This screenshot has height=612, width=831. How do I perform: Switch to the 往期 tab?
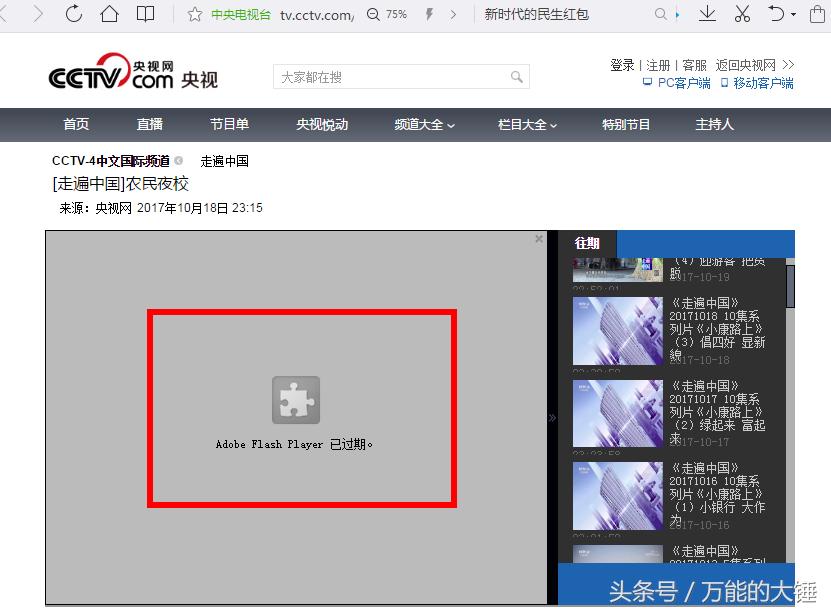[586, 243]
